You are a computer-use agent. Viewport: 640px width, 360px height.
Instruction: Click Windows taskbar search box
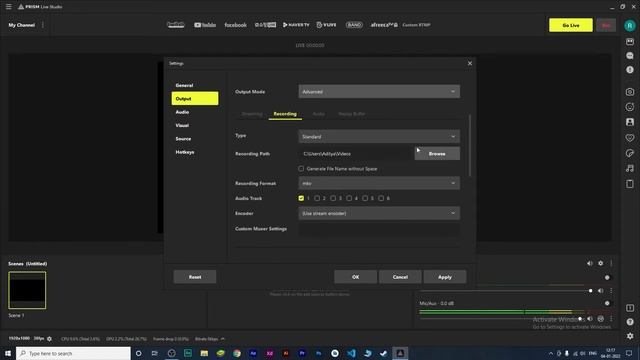73,353
